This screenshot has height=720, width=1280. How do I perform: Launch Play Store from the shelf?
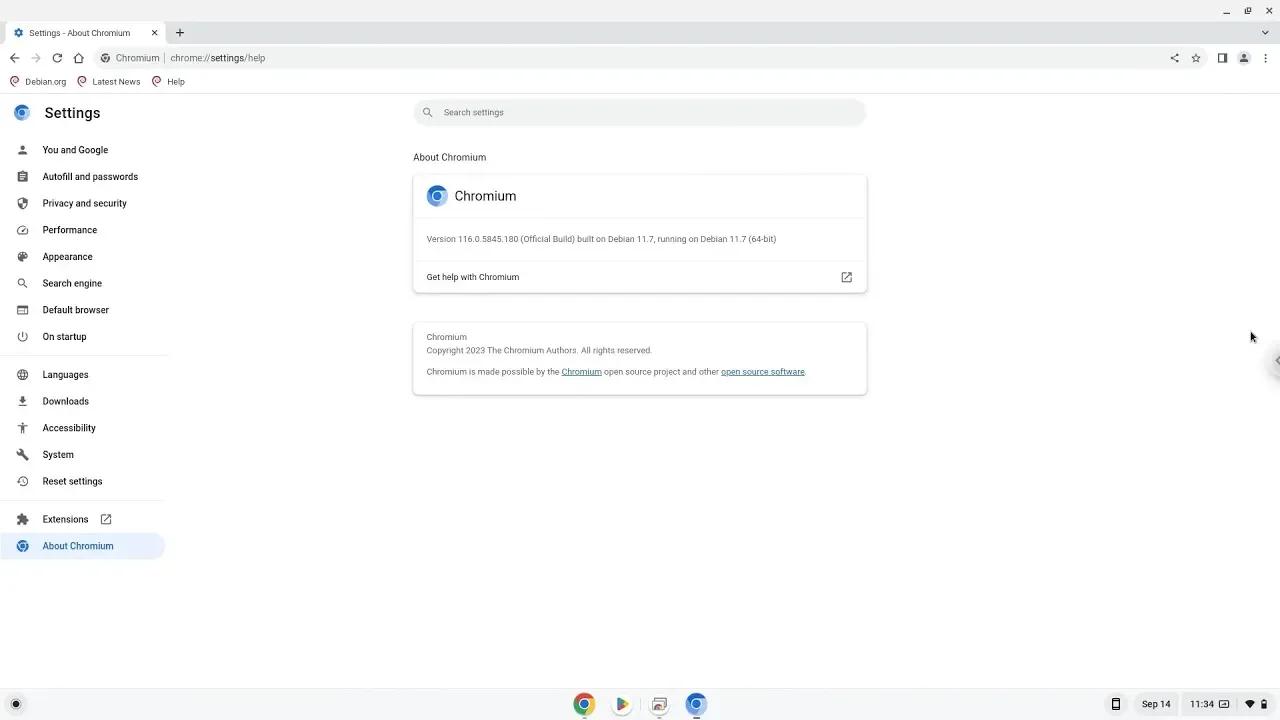[621, 704]
